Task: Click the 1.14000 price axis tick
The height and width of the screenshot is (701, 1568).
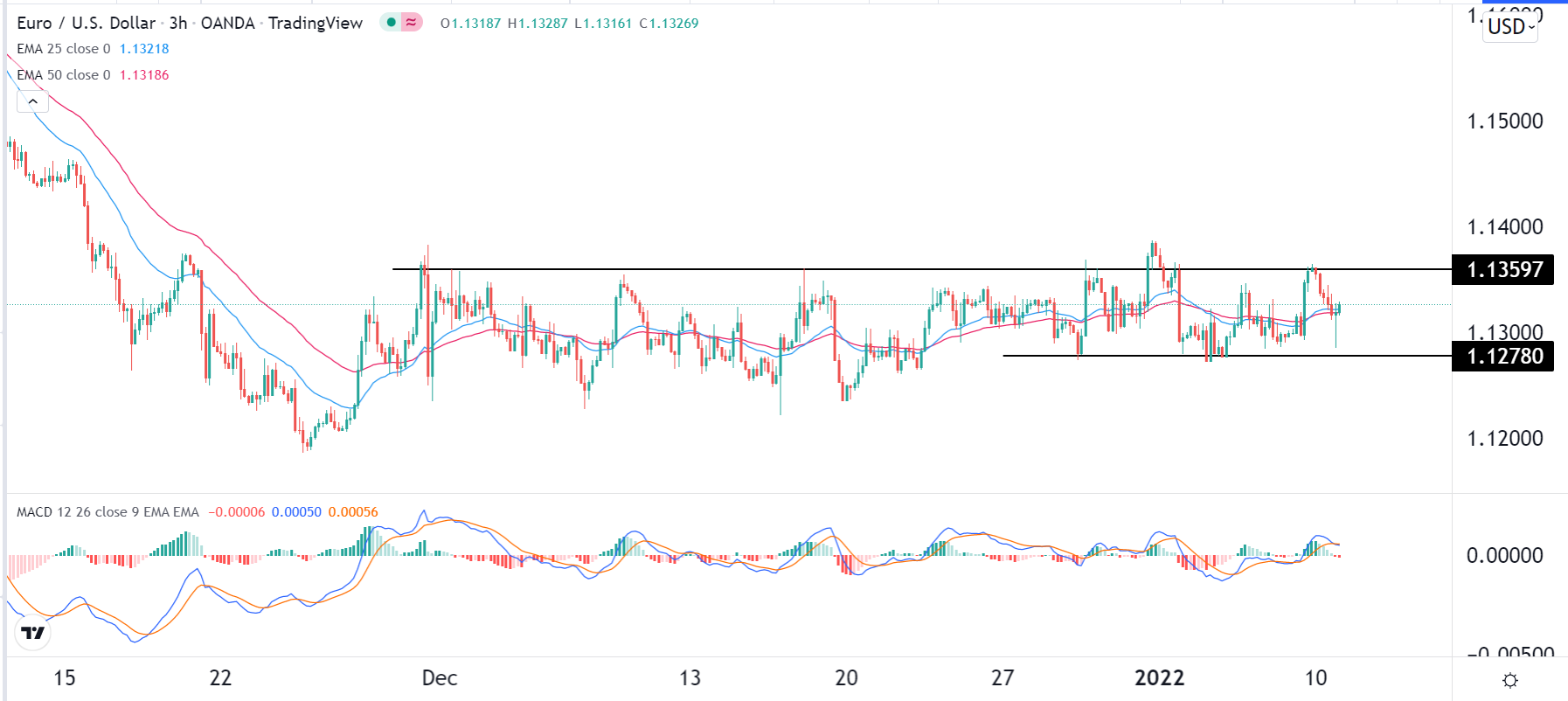Action: point(1505,227)
